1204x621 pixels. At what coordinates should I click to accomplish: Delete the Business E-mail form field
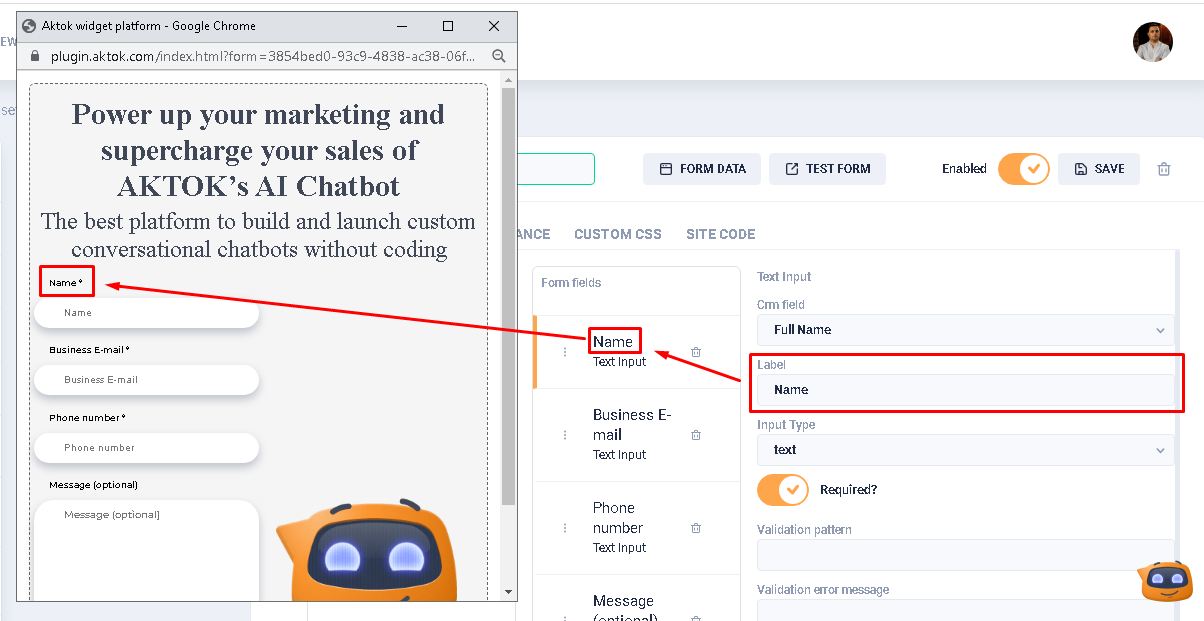click(696, 435)
